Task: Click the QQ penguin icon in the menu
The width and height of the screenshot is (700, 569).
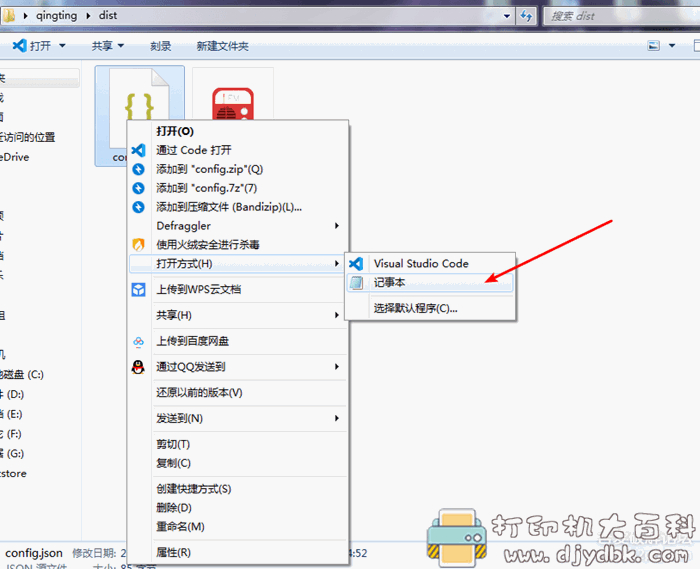Action: (x=138, y=367)
